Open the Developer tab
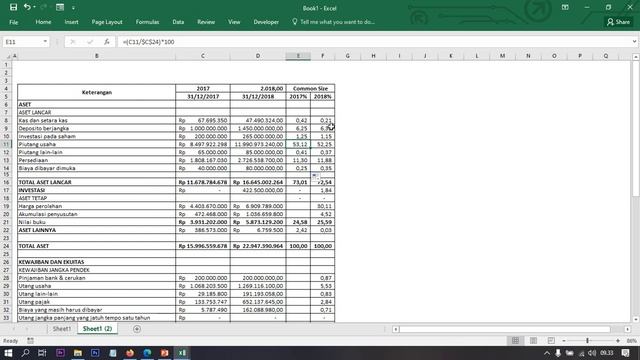This screenshot has height=360, width=640. pyautogui.click(x=266, y=22)
